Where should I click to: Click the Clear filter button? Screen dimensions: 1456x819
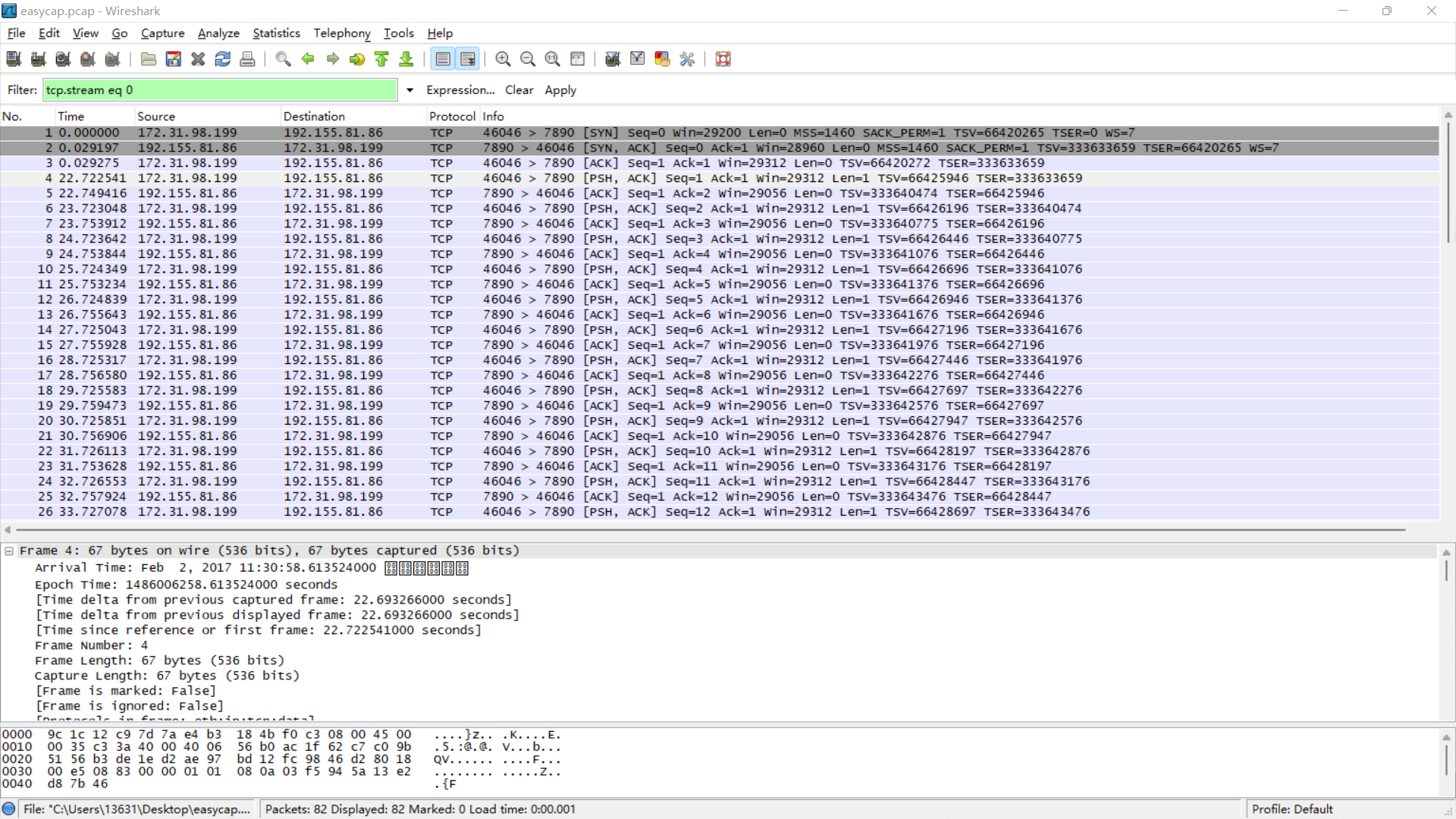(x=519, y=90)
